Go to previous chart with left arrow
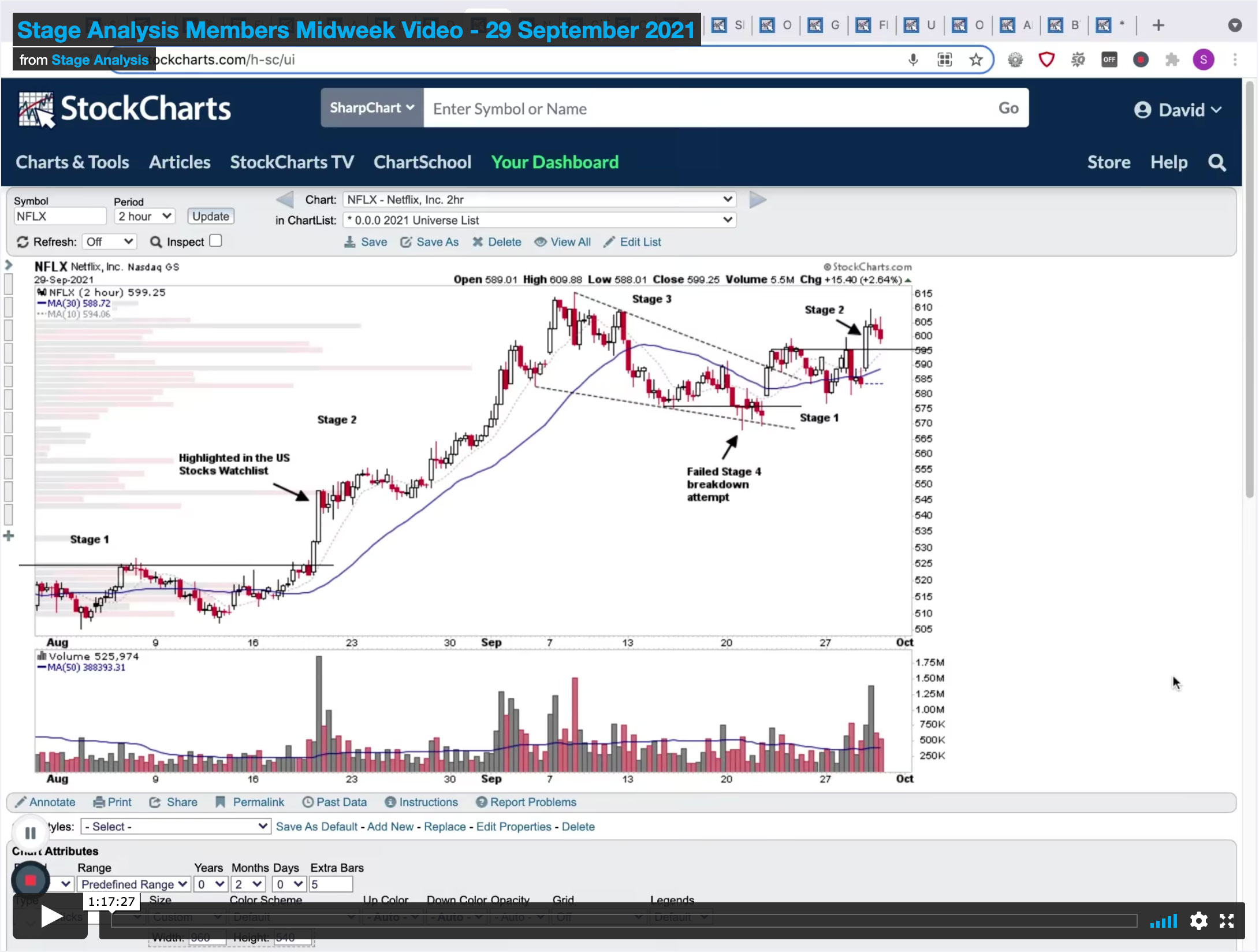The image size is (1259, 952). coord(285,200)
